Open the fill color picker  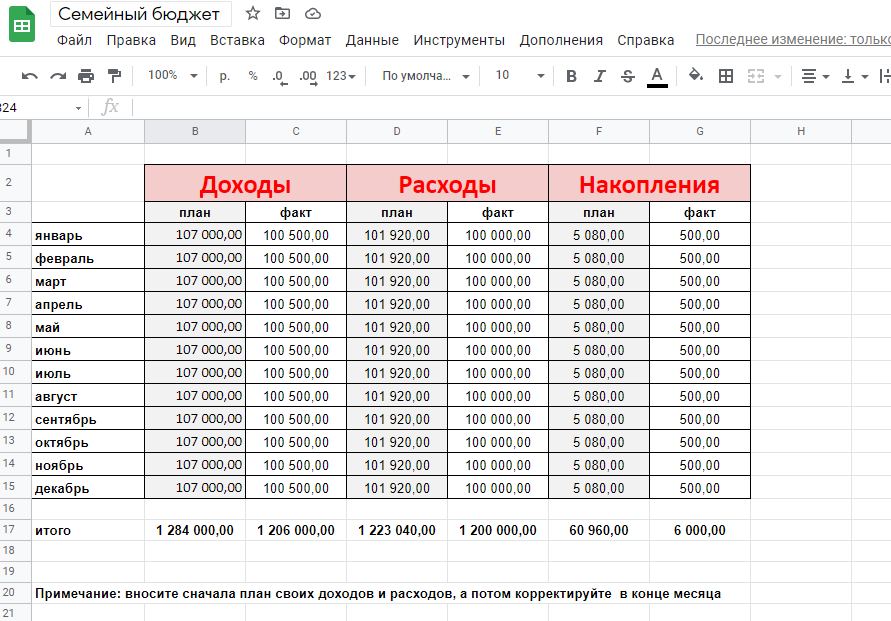(x=696, y=75)
